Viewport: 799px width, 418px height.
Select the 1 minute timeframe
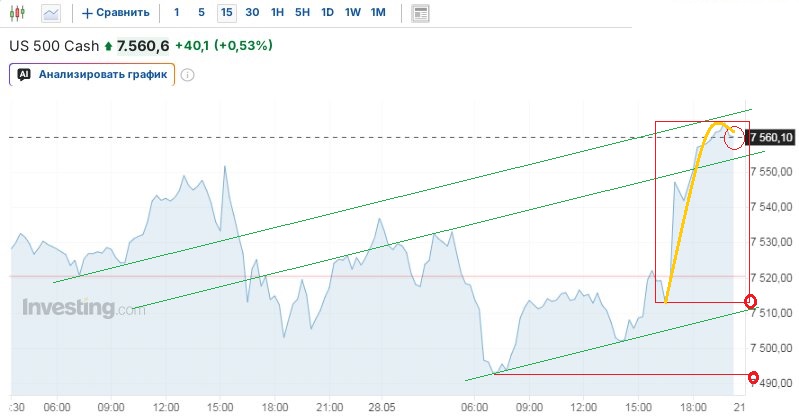tap(176, 12)
